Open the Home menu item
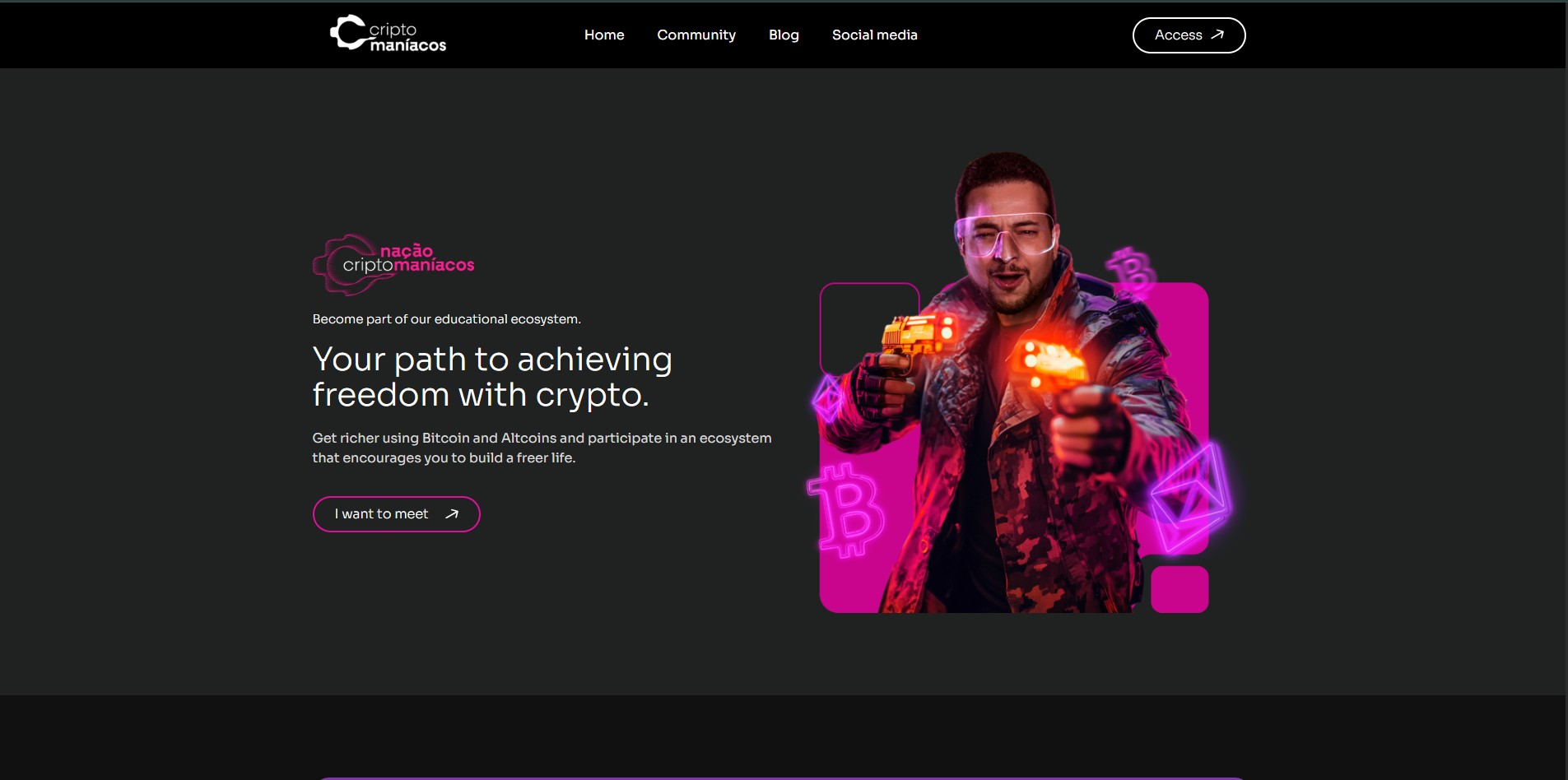 (604, 35)
